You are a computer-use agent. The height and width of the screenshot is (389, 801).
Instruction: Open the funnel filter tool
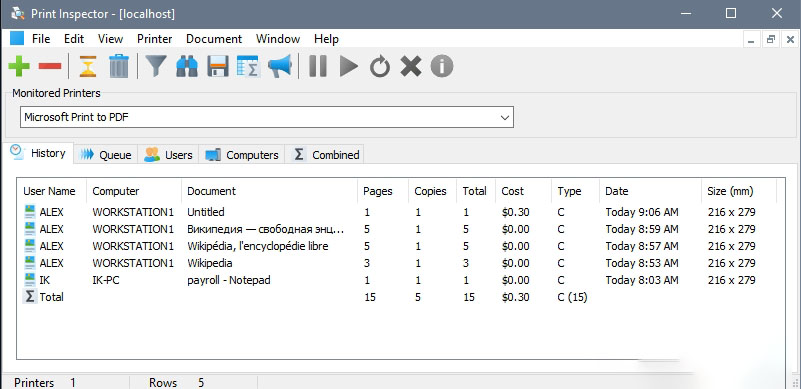coord(156,66)
